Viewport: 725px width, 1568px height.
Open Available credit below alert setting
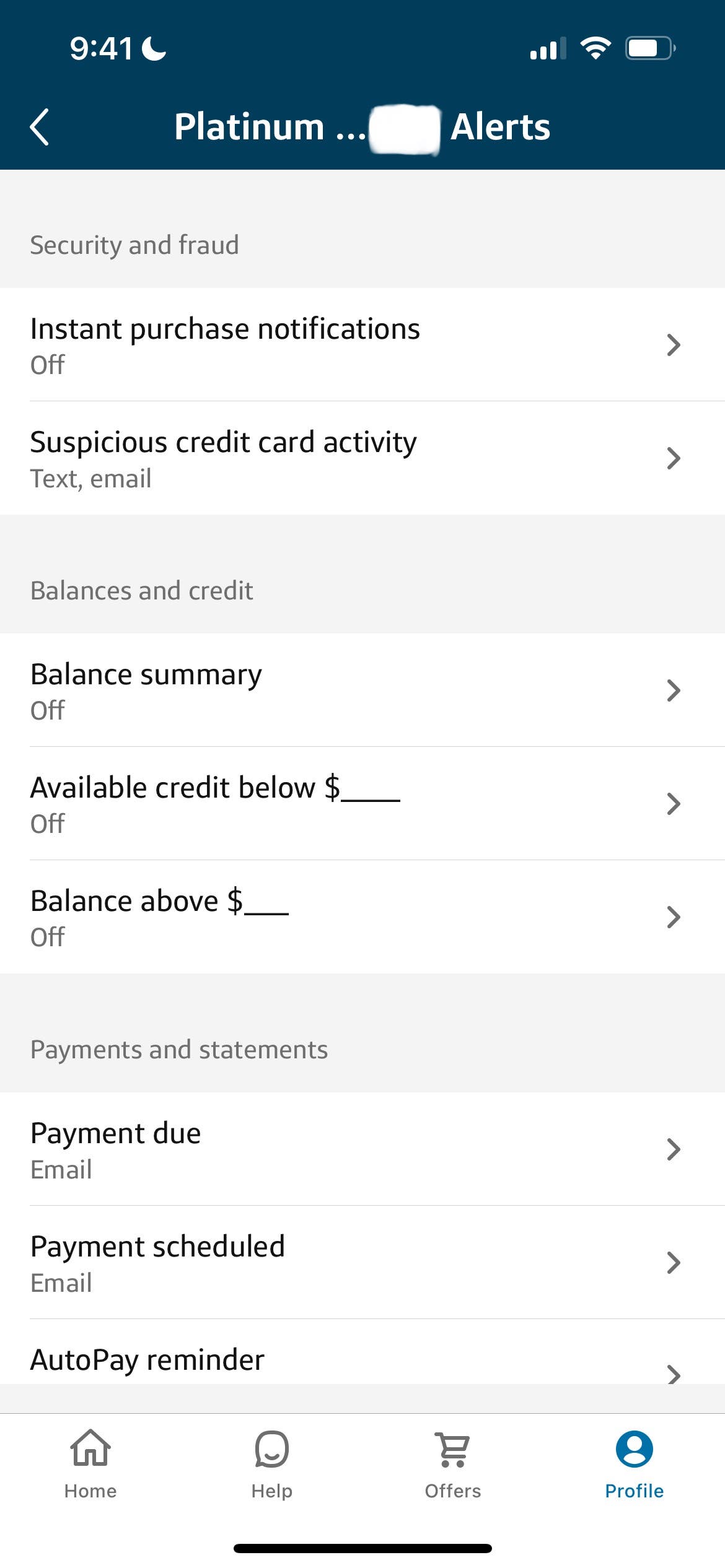[362, 804]
